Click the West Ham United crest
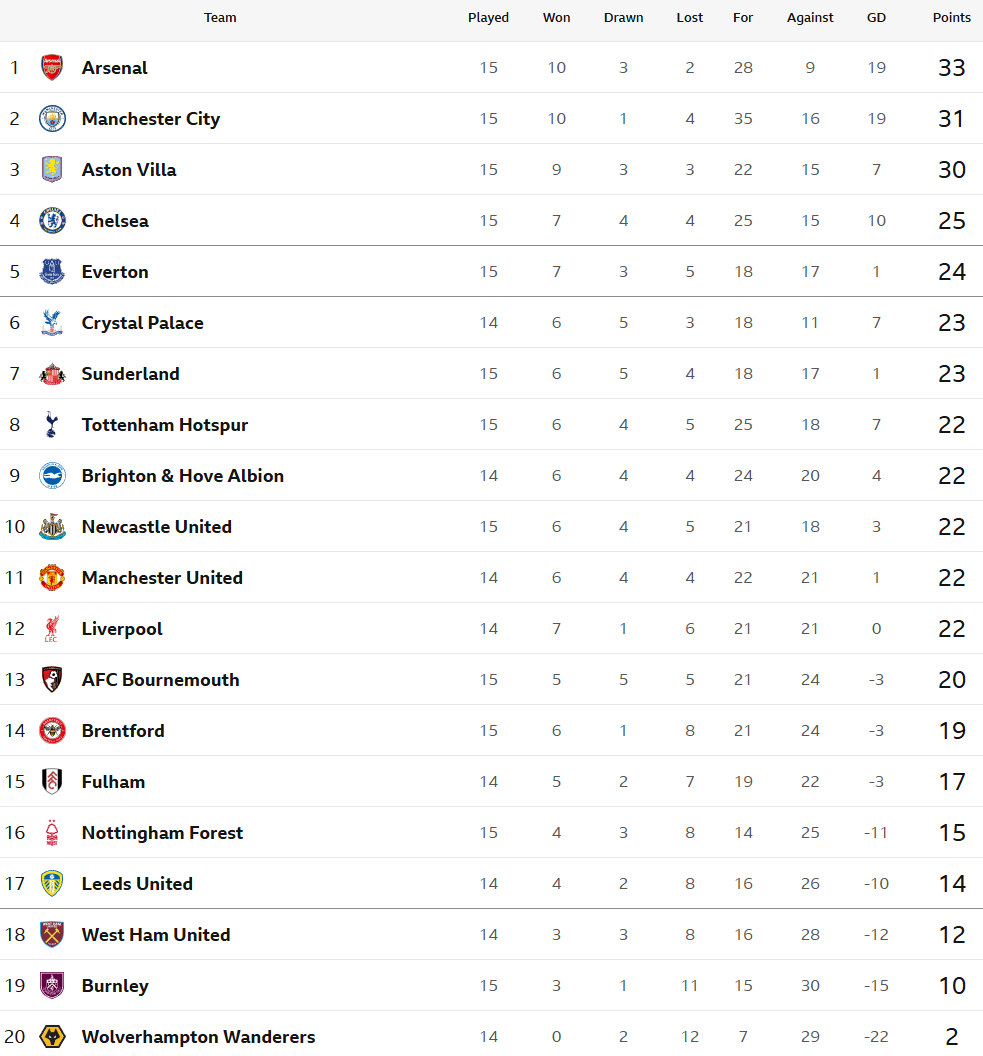Viewport: 983px width, 1056px height. [52, 935]
